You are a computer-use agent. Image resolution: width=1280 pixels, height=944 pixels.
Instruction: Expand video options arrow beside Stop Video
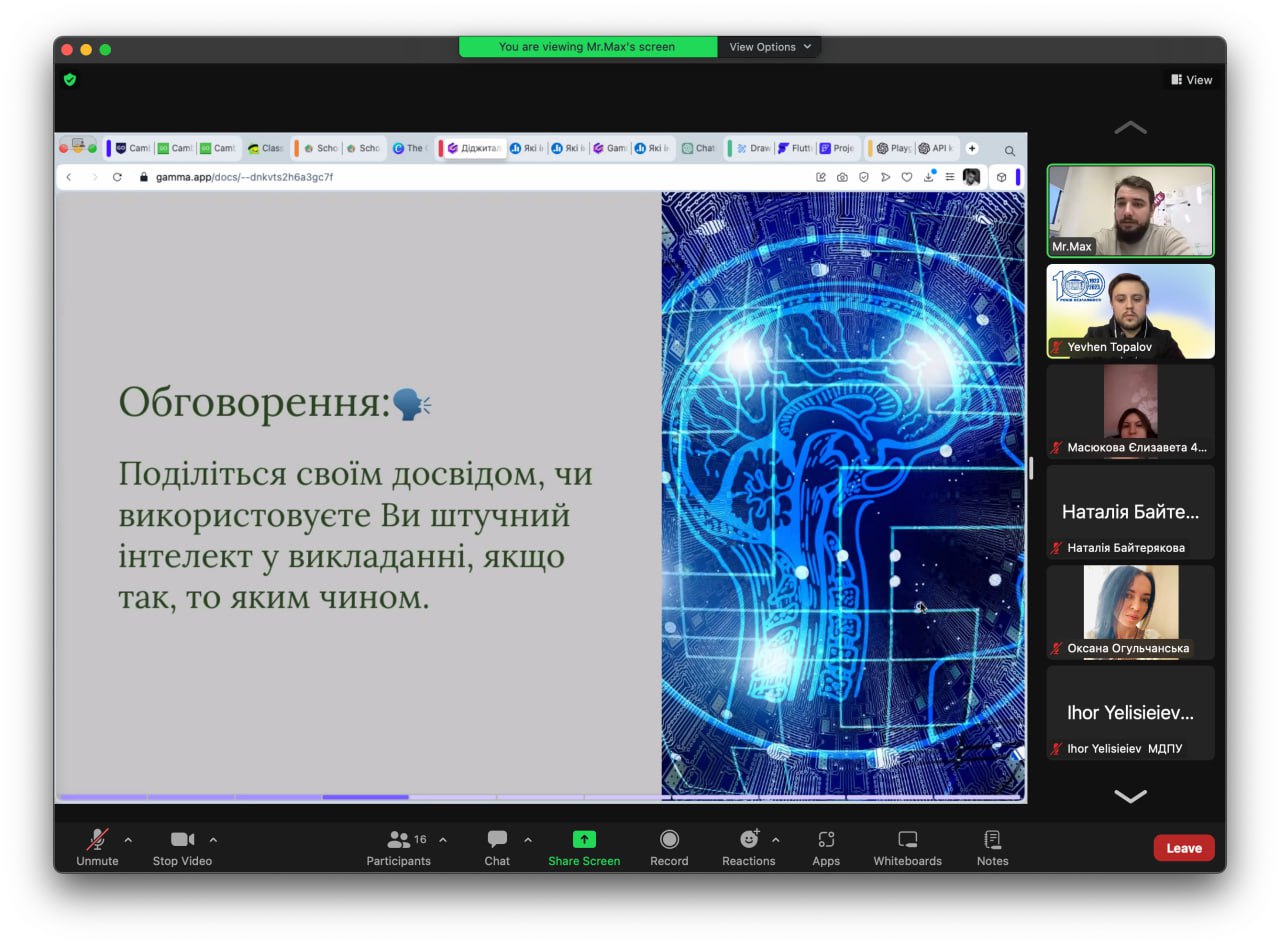click(213, 840)
